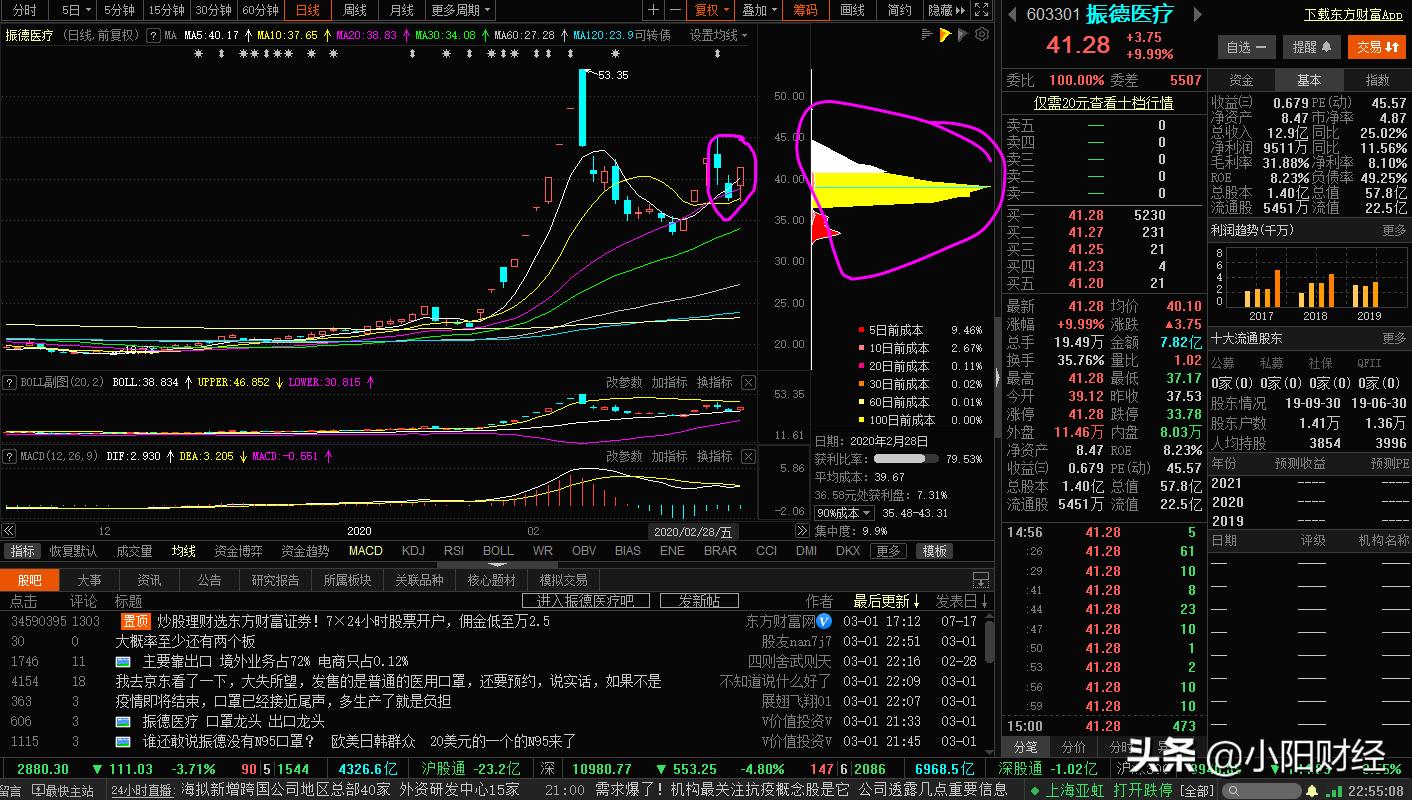Click the quote list icon beside the flags
The width and height of the screenshot is (1412, 800).
(x=926, y=33)
